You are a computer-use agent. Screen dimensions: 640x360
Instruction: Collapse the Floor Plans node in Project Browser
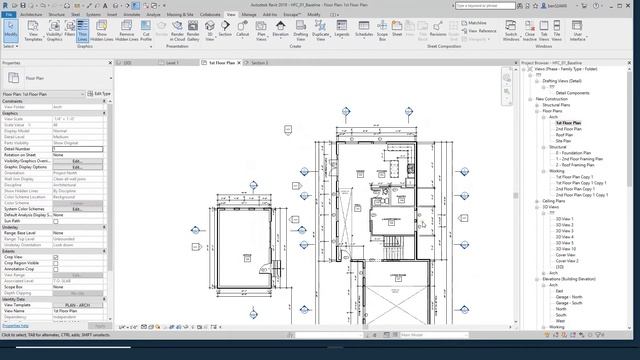(x=537, y=111)
